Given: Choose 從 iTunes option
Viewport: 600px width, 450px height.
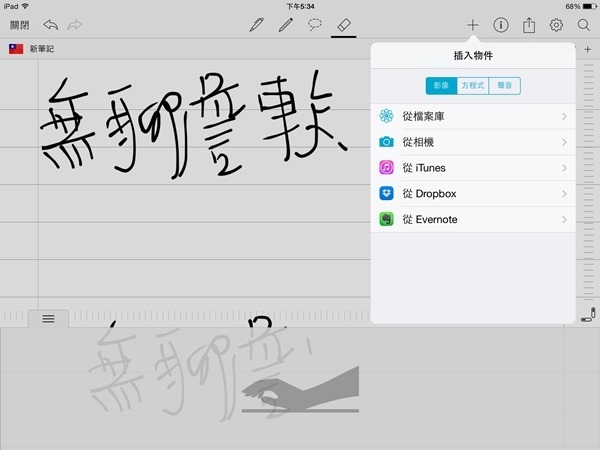Looking at the screenshot, I should (x=473, y=168).
